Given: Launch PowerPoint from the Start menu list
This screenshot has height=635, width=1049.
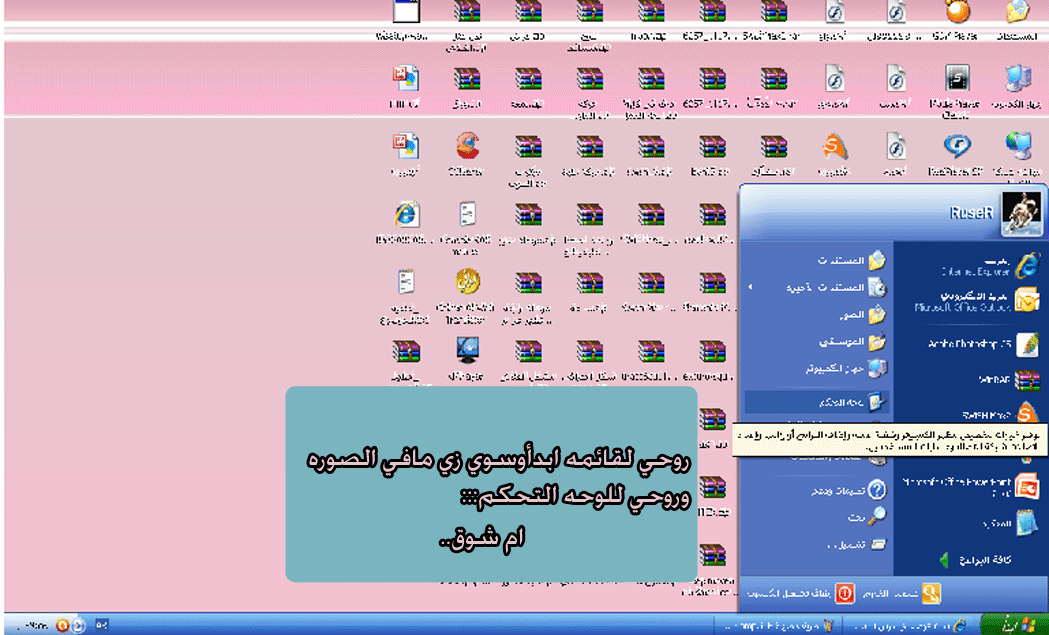Looking at the screenshot, I should click(x=985, y=487).
